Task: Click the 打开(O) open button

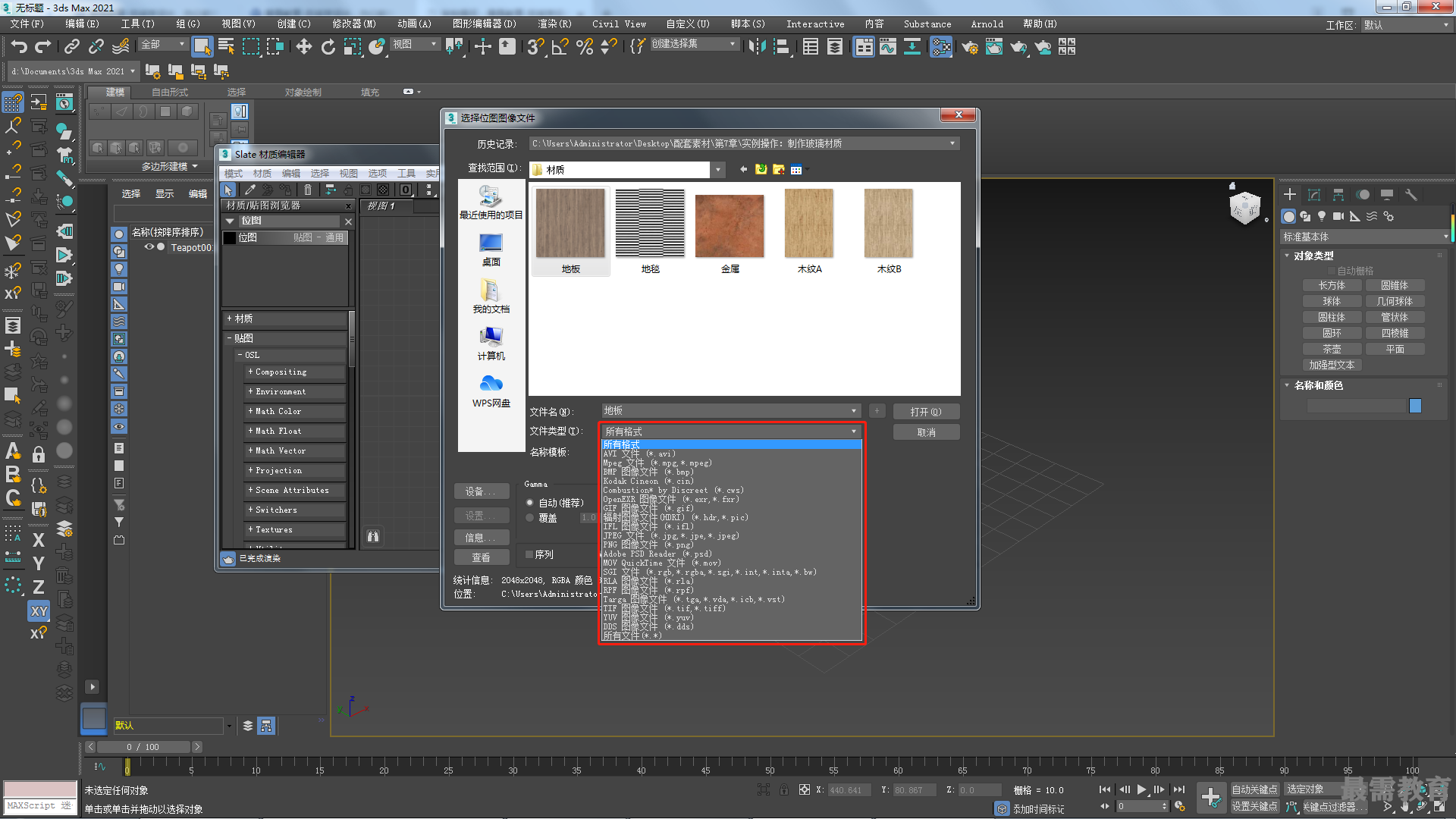Action: coord(926,412)
